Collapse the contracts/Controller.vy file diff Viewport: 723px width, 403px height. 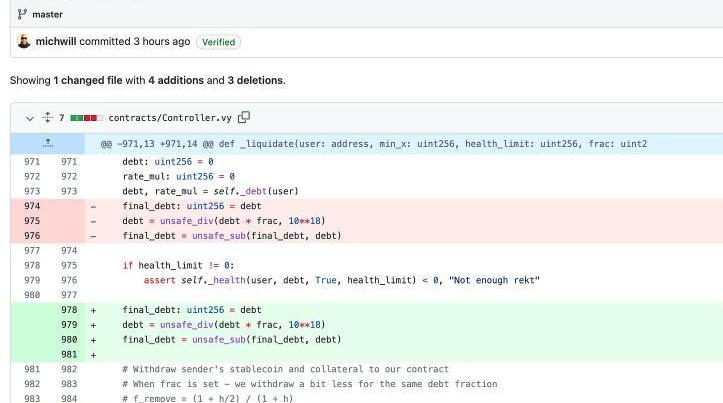point(30,118)
